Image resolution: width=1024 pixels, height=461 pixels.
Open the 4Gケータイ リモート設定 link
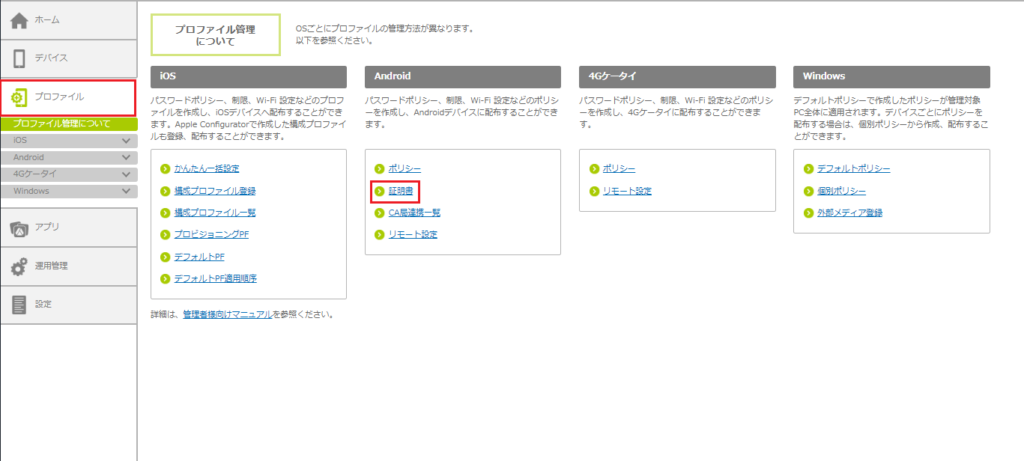tap(627, 190)
